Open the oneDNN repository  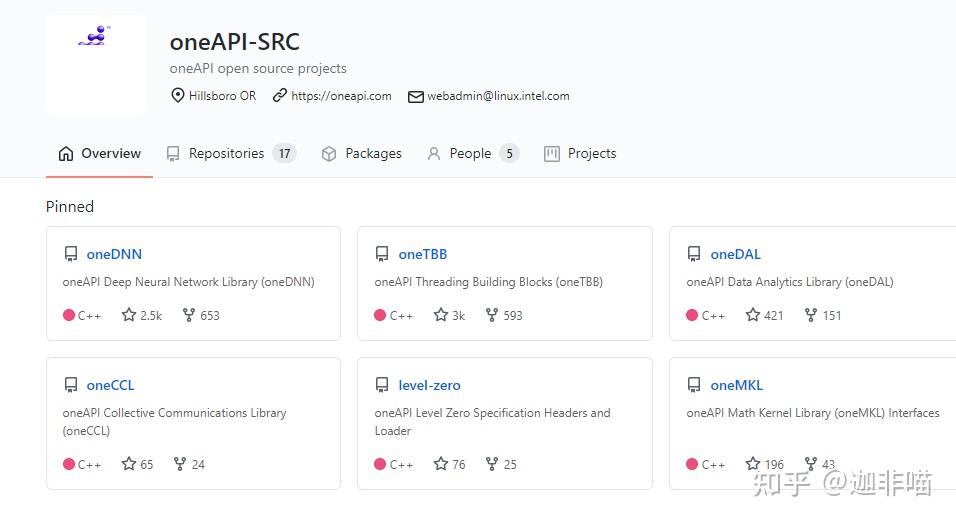tap(114, 254)
